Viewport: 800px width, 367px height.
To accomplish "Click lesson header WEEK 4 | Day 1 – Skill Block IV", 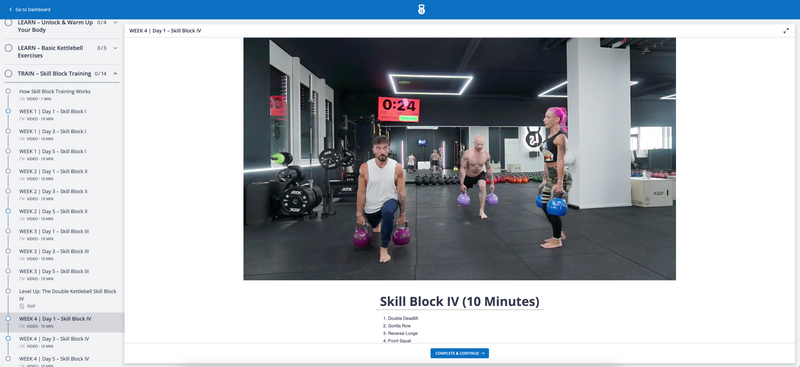I will click(165, 31).
